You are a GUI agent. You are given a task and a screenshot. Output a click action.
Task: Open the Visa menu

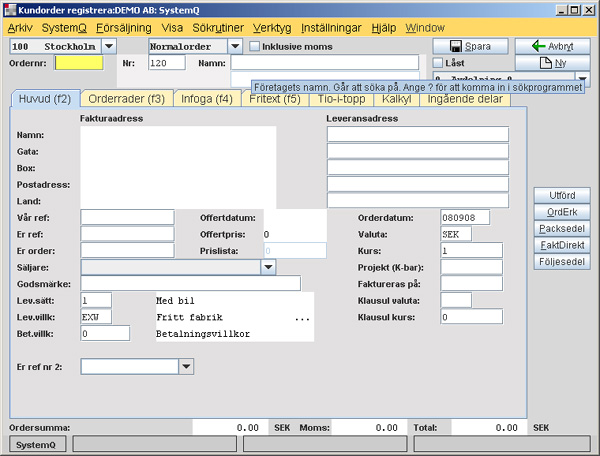172,28
